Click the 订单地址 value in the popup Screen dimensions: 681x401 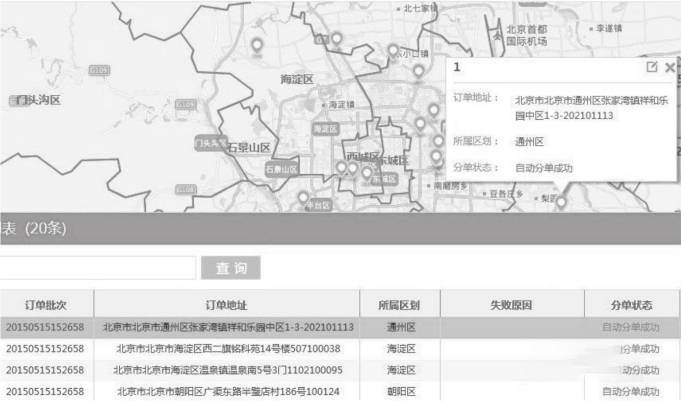tap(592, 108)
